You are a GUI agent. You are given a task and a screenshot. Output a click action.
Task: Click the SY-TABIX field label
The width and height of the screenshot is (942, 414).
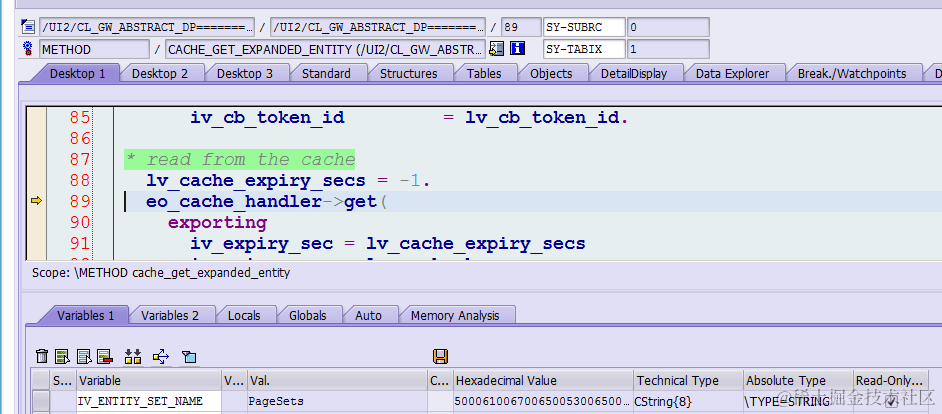click(584, 49)
